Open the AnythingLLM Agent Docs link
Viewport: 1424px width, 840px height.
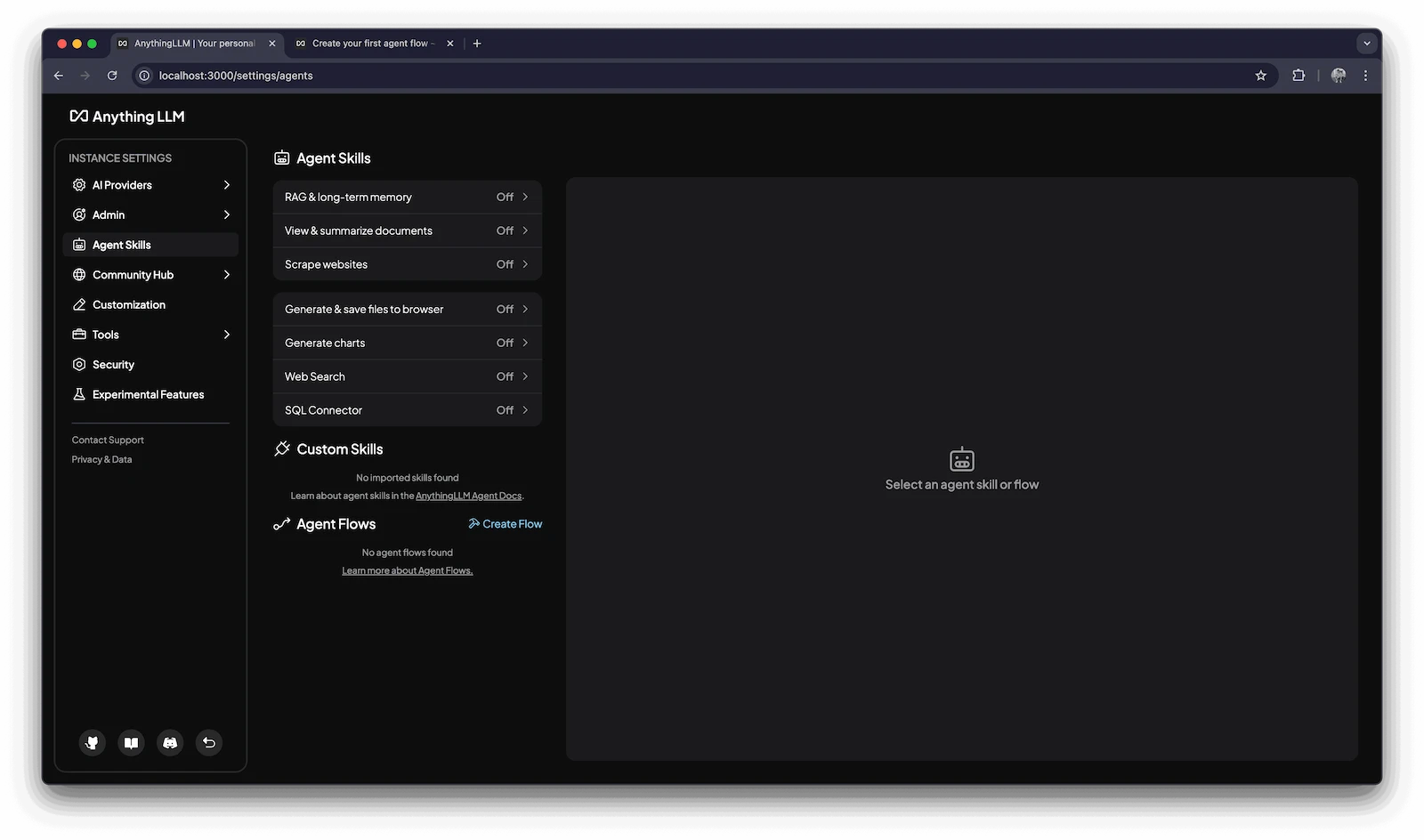469,496
